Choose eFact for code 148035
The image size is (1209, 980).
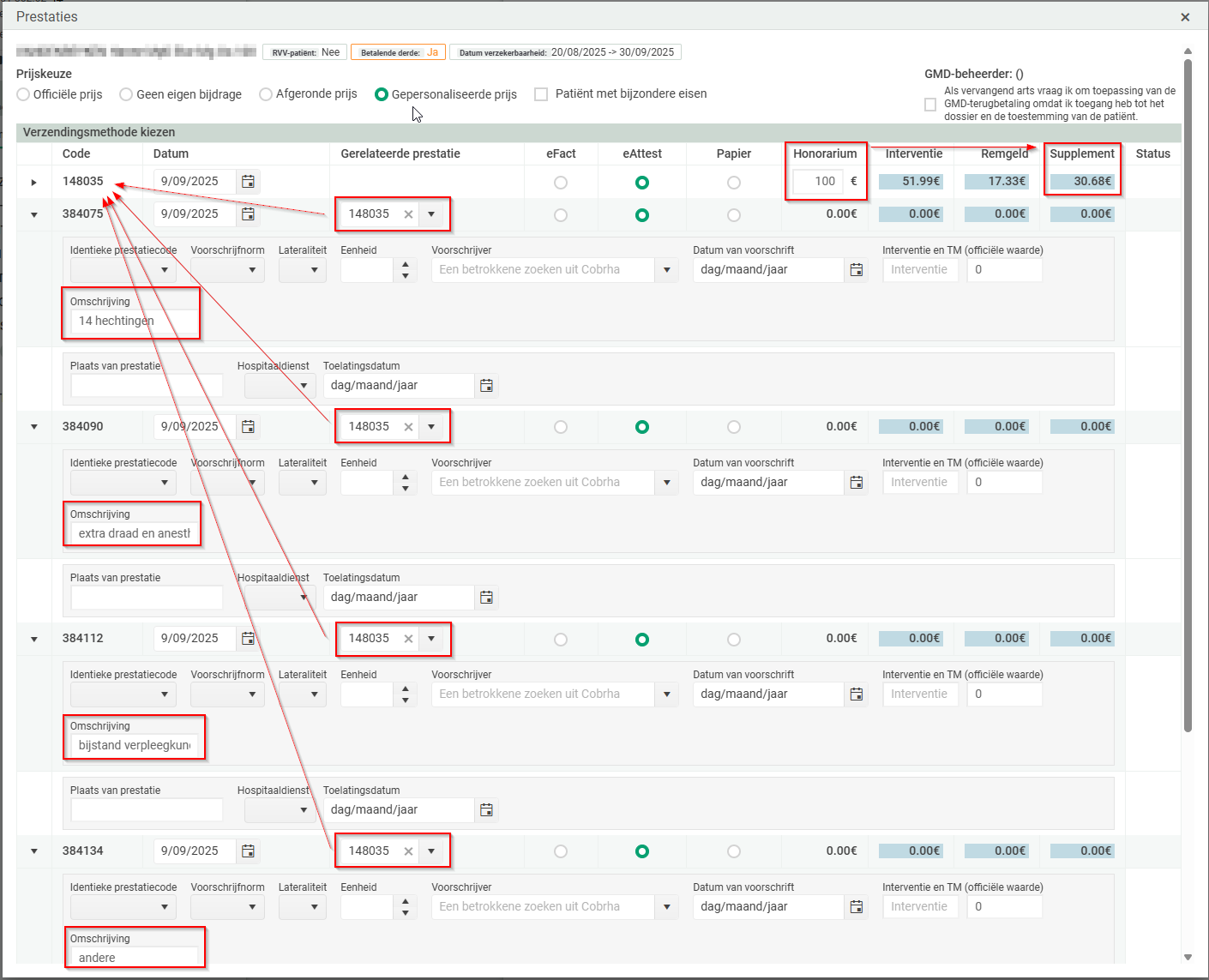click(561, 183)
